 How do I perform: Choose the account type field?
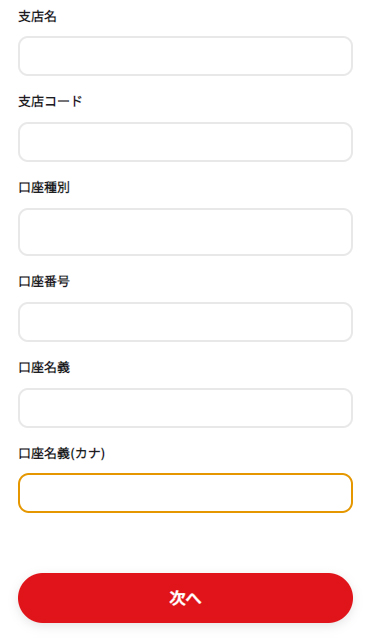click(185, 232)
